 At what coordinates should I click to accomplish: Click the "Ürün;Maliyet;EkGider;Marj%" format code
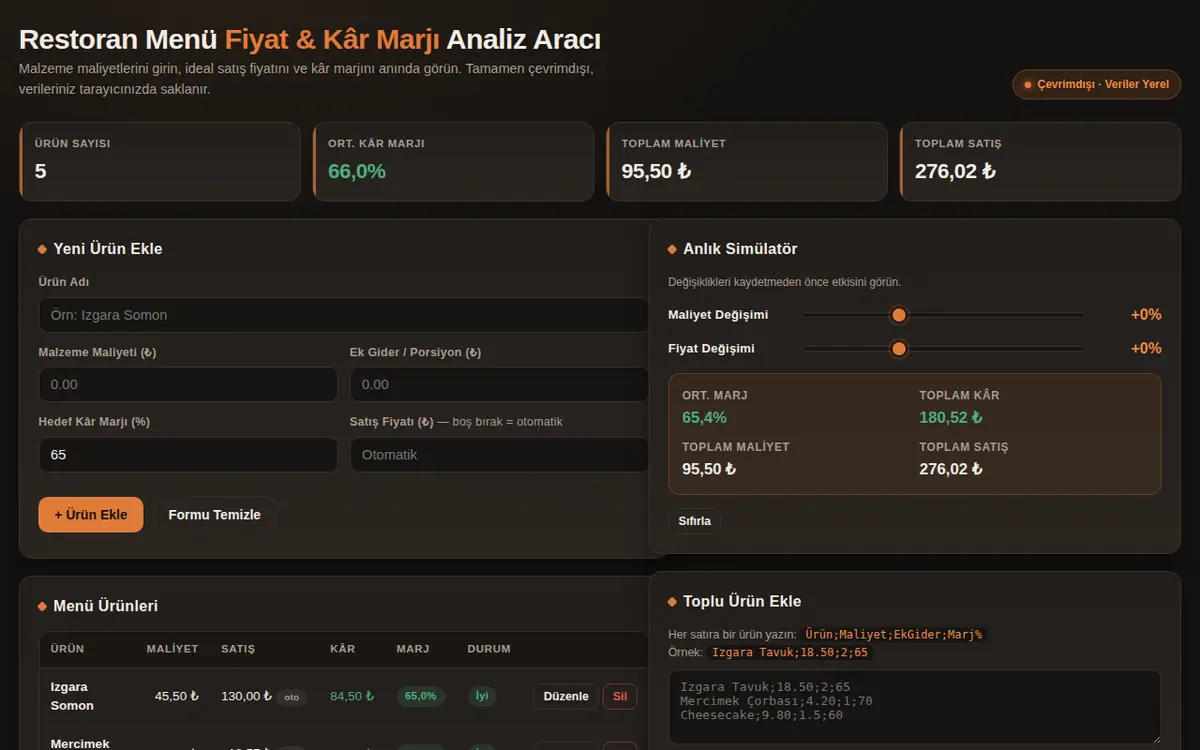click(894, 634)
